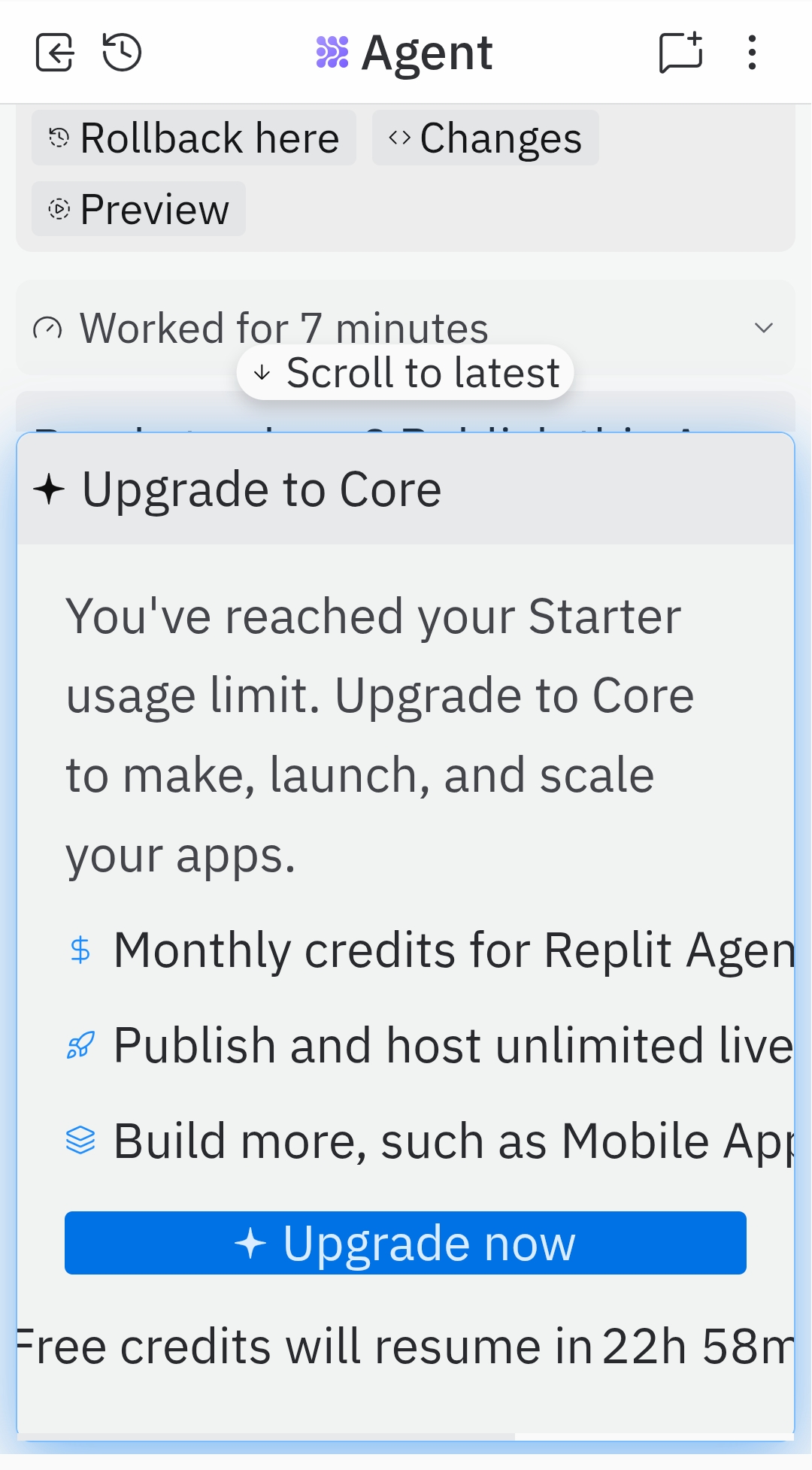The width and height of the screenshot is (812, 1470).
Task: Click the layers icon beside Build more
Action: pos(80,1141)
